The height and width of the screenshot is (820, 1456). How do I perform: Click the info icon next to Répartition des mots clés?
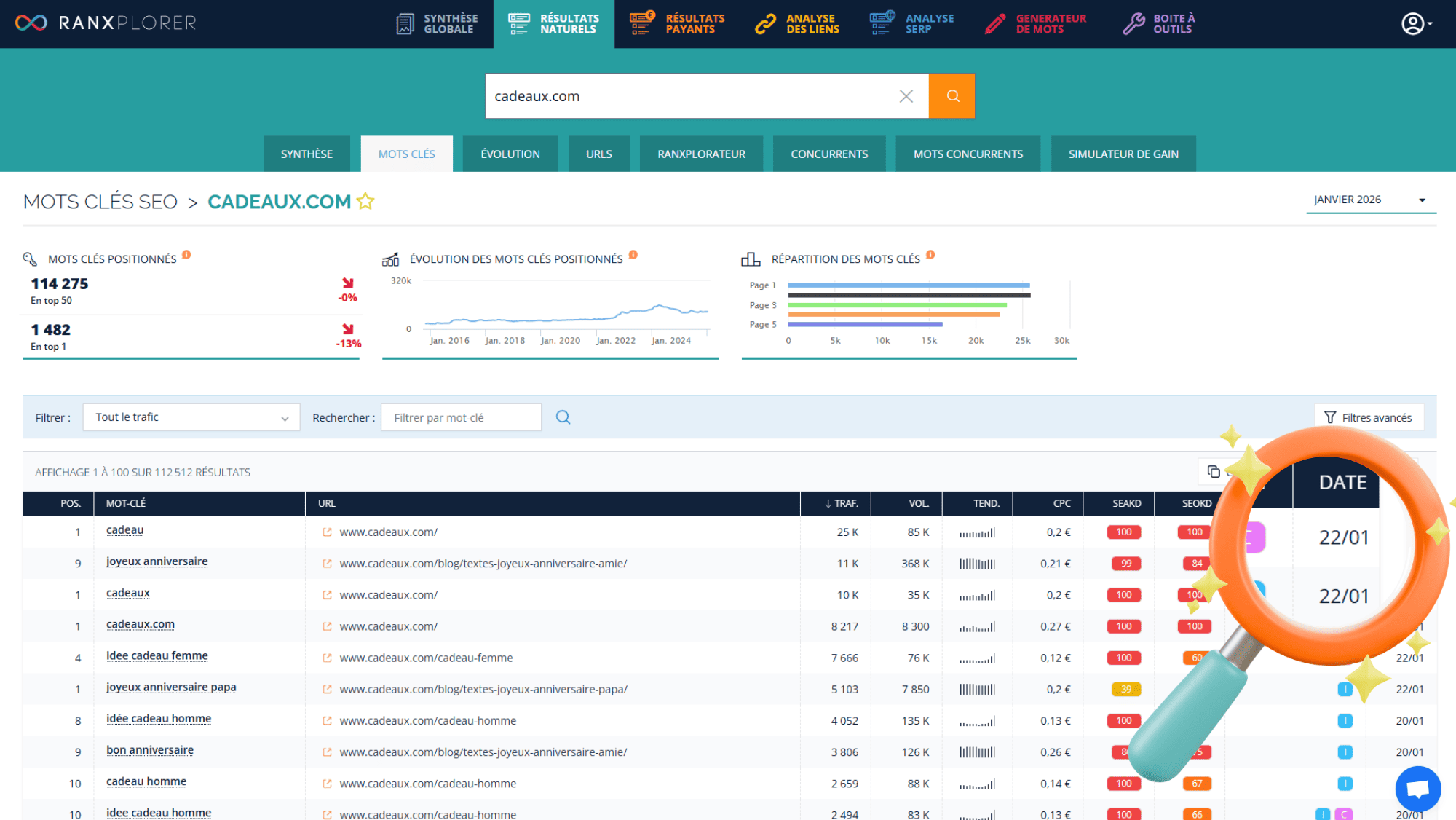tap(930, 255)
